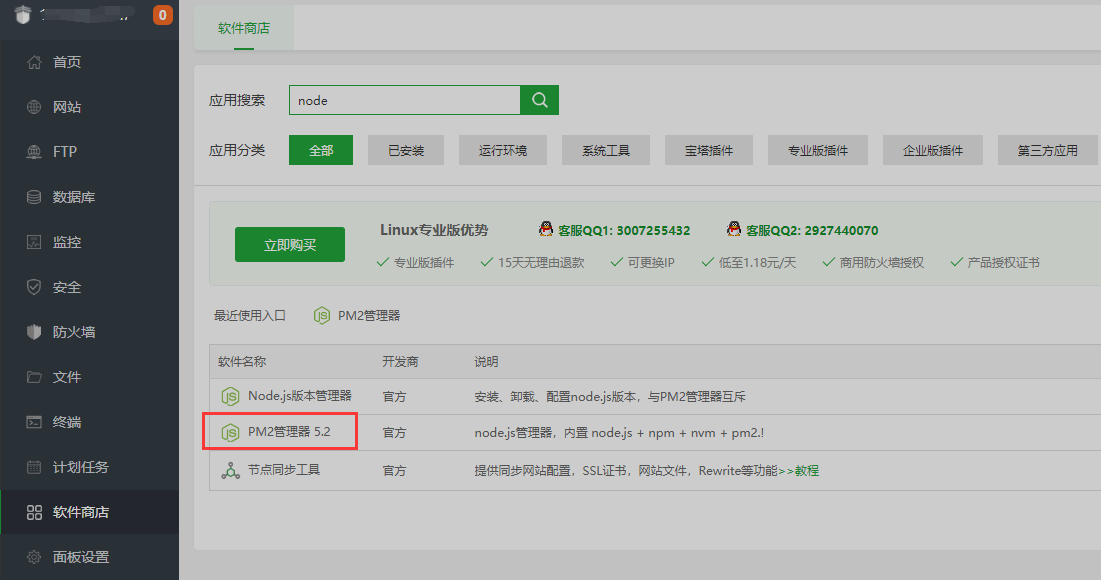Click the calendar icon beside 计划任务
The image size is (1101, 580).
pos(34,467)
